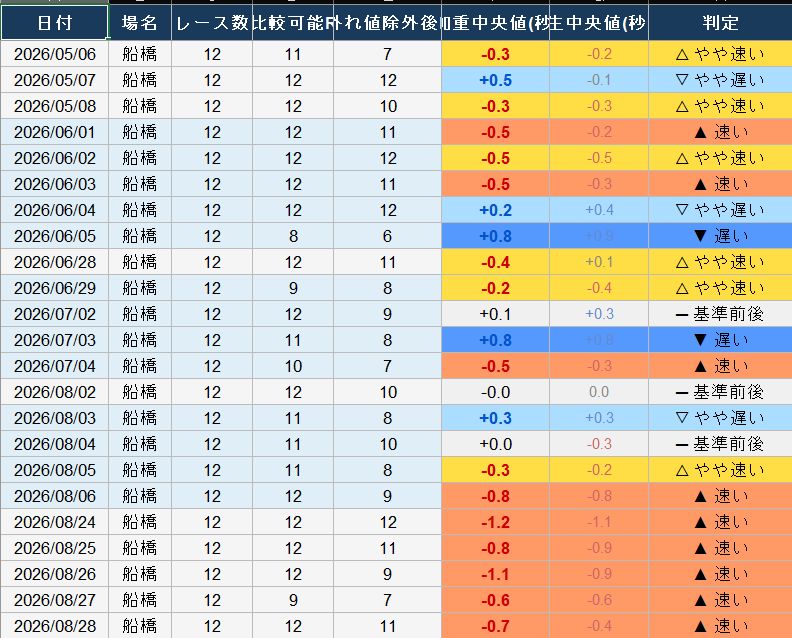Click 遅い verdict in 2026/06/05 row
Image resolution: width=792 pixels, height=638 pixels.
(720, 236)
